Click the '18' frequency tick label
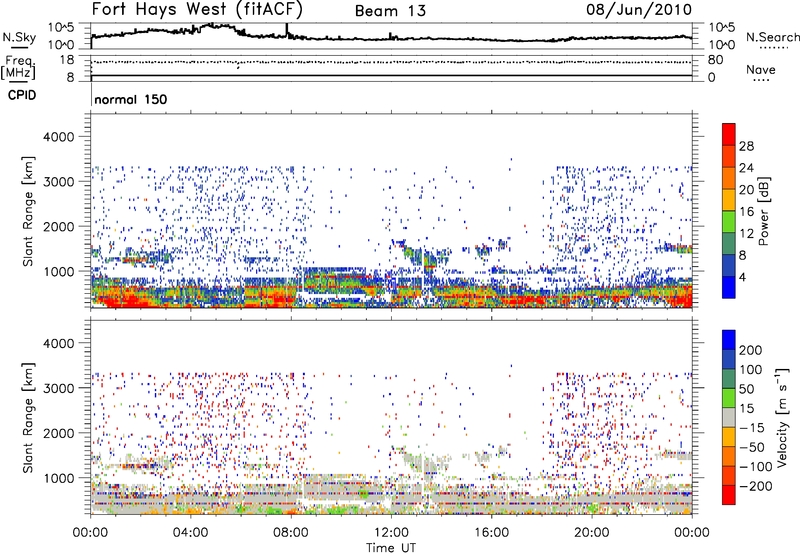The image size is (800, 554). 66,60
